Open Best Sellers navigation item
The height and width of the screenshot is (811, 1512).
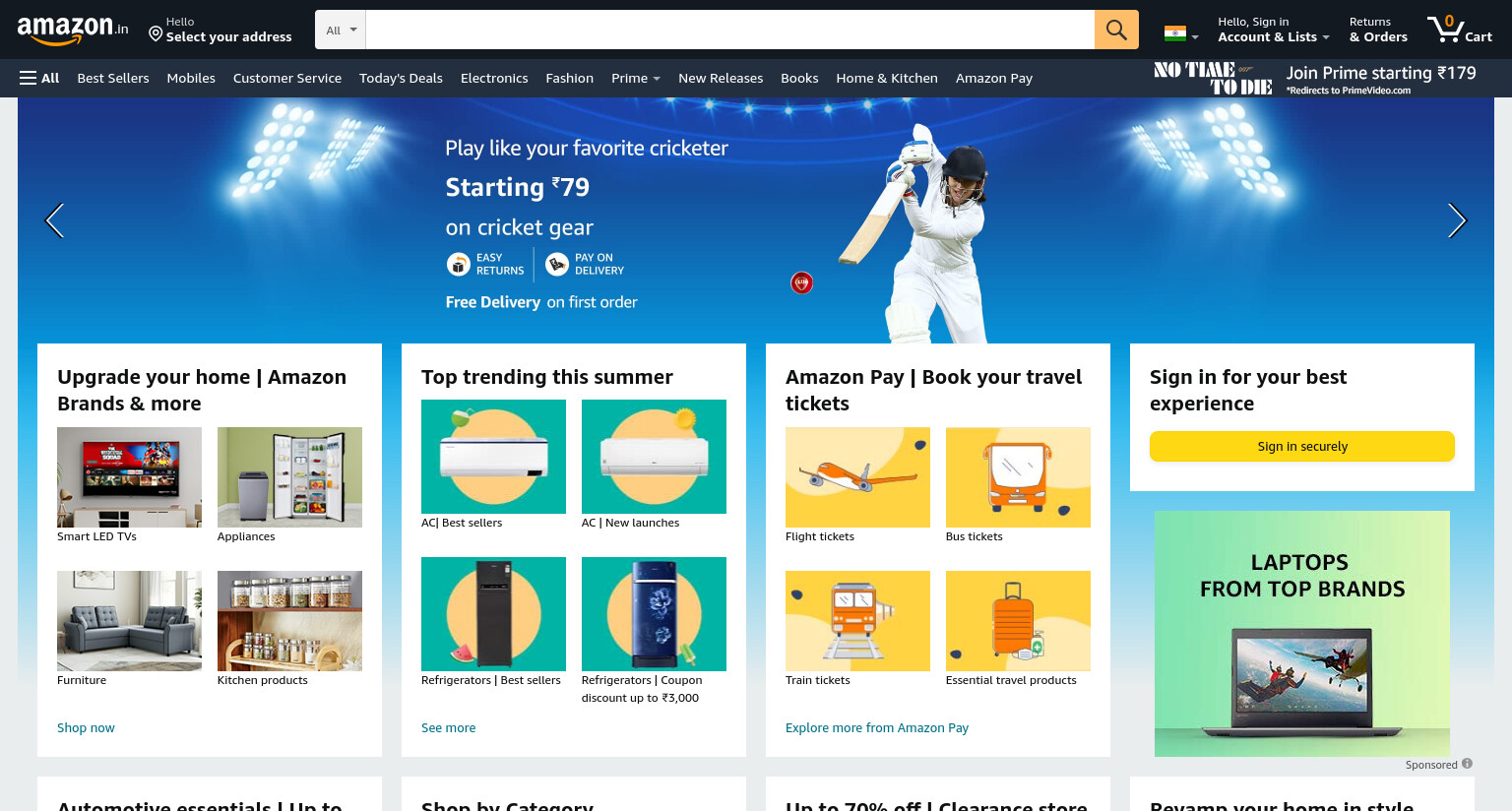(x=113, y=78)
